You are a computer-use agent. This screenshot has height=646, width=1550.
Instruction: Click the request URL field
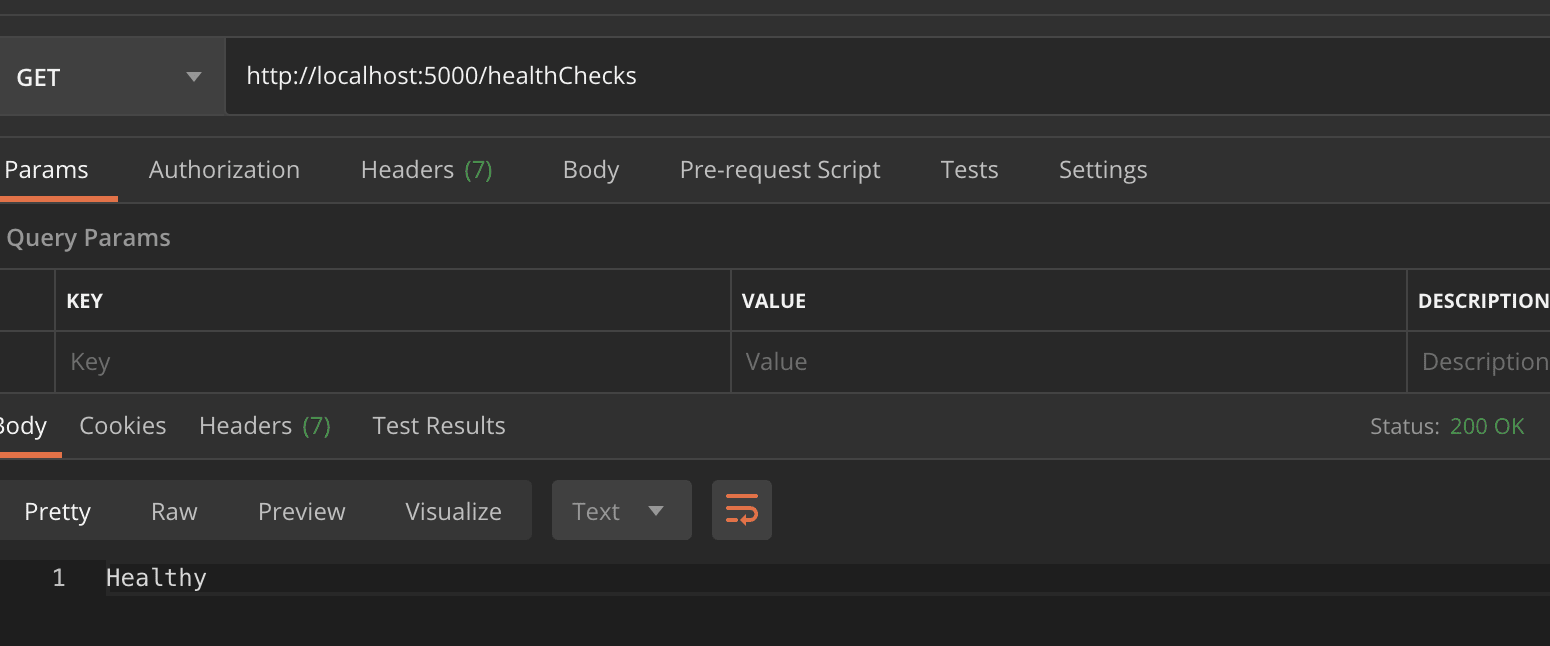click(880, 76)
